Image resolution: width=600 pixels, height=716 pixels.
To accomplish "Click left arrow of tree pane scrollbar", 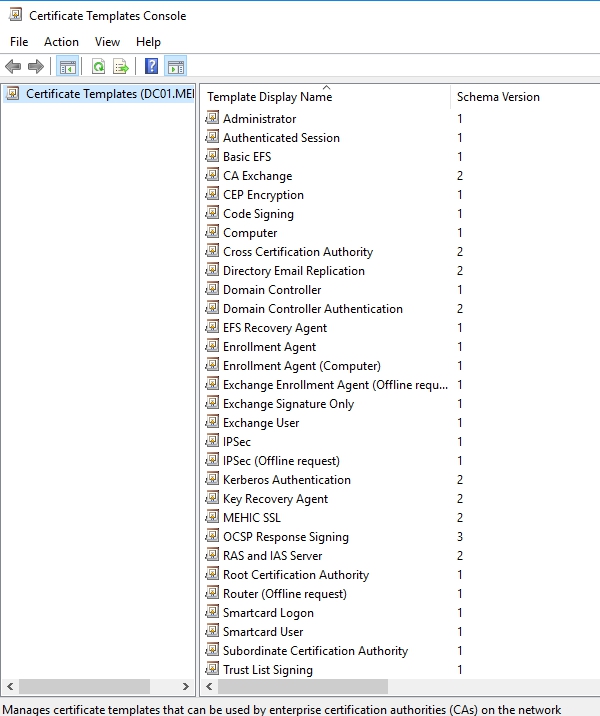I will click(10, 686).
